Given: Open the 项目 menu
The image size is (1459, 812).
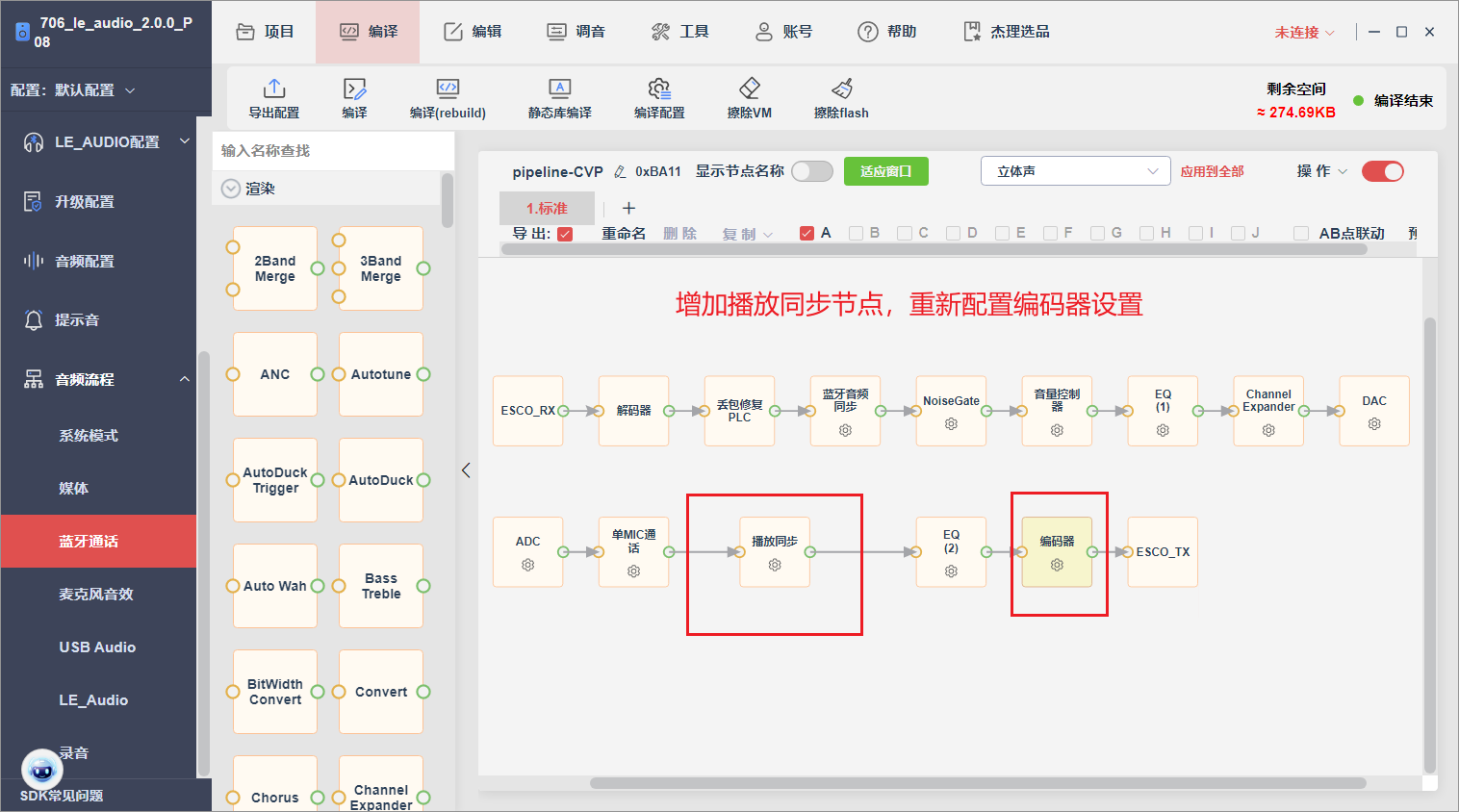Looking at the screenshot, I should (x=266, y=32).
